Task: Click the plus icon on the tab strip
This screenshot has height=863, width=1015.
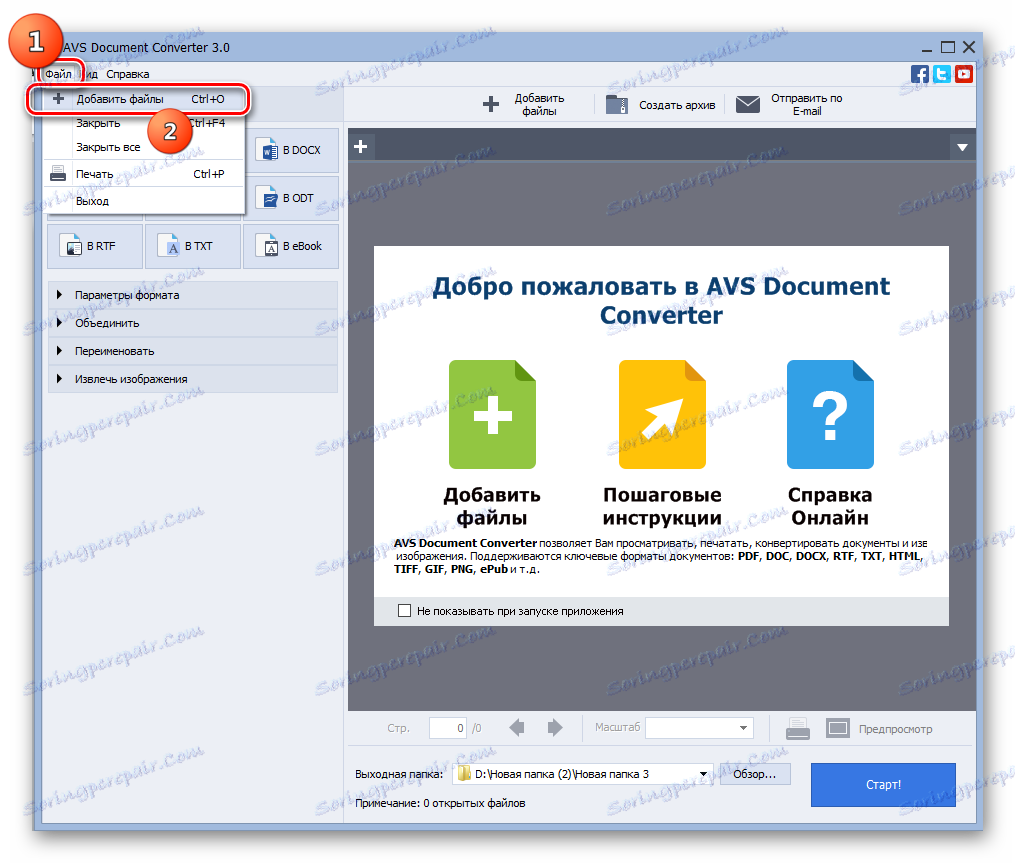Action: pos(361,147)
